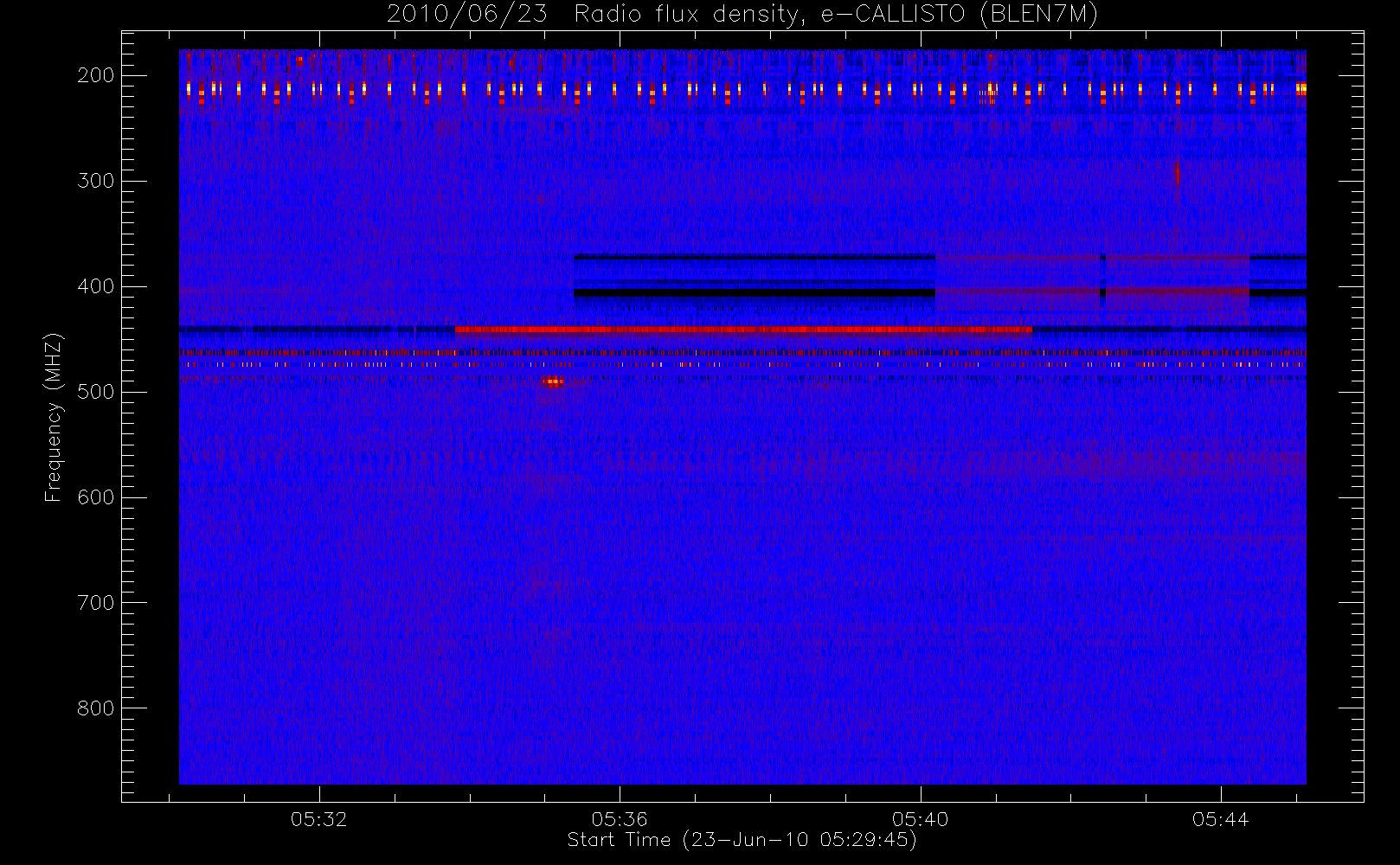The image size is (1400, 865).
Task: Click the 05:40 time tick label
Action: (x=920, y=819)
